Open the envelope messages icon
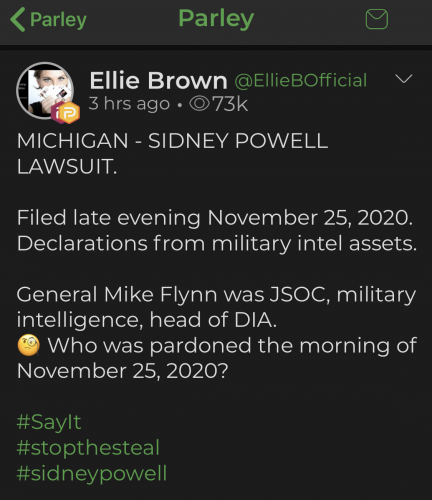 [x=377, y=19]
